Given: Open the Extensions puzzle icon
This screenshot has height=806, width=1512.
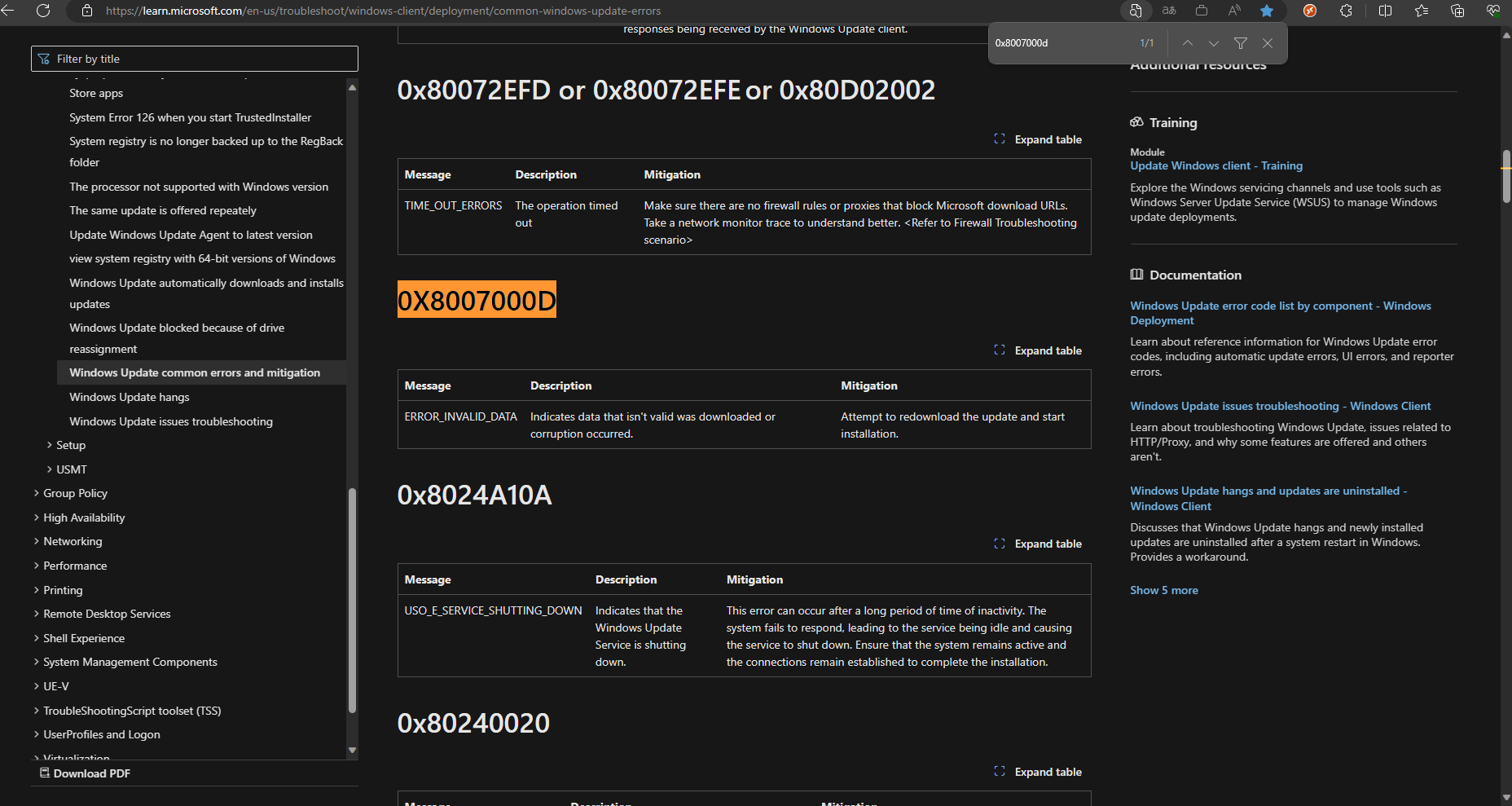Looking at the screenshot, I should click(x=1346, y=11).
